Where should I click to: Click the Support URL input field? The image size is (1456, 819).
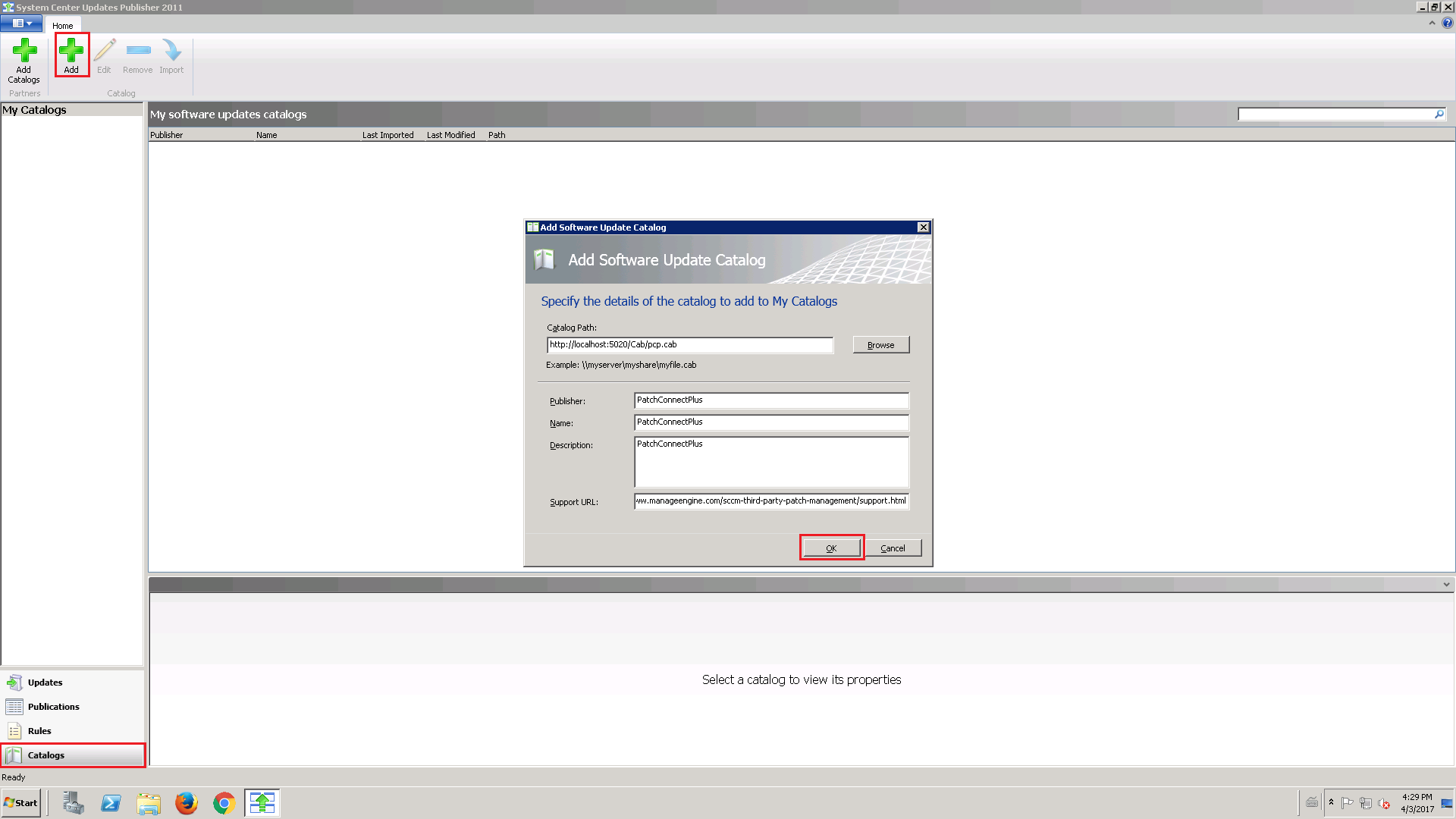click(x=771, y=500)
